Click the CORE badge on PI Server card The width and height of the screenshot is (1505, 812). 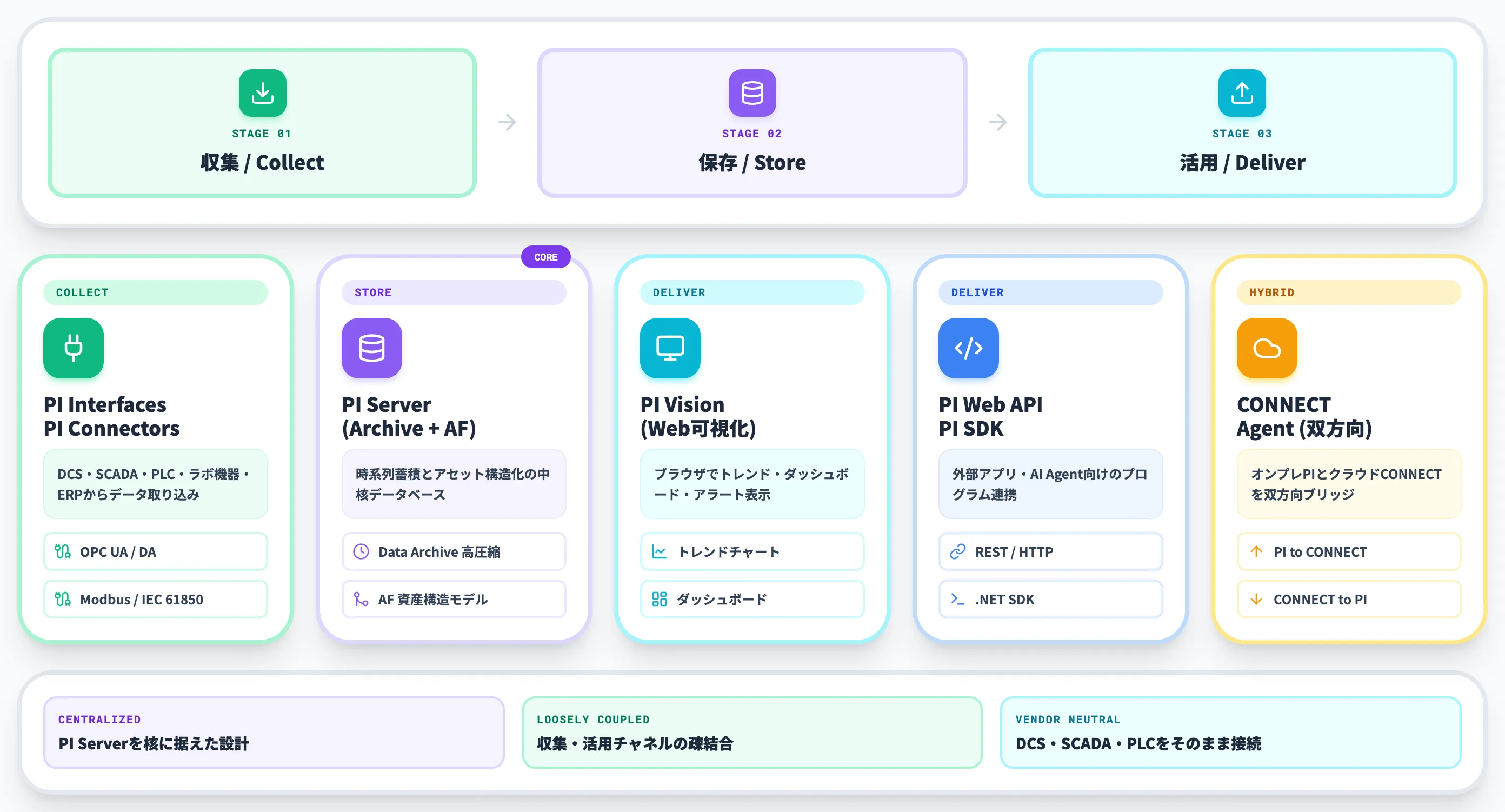(545, 257)
